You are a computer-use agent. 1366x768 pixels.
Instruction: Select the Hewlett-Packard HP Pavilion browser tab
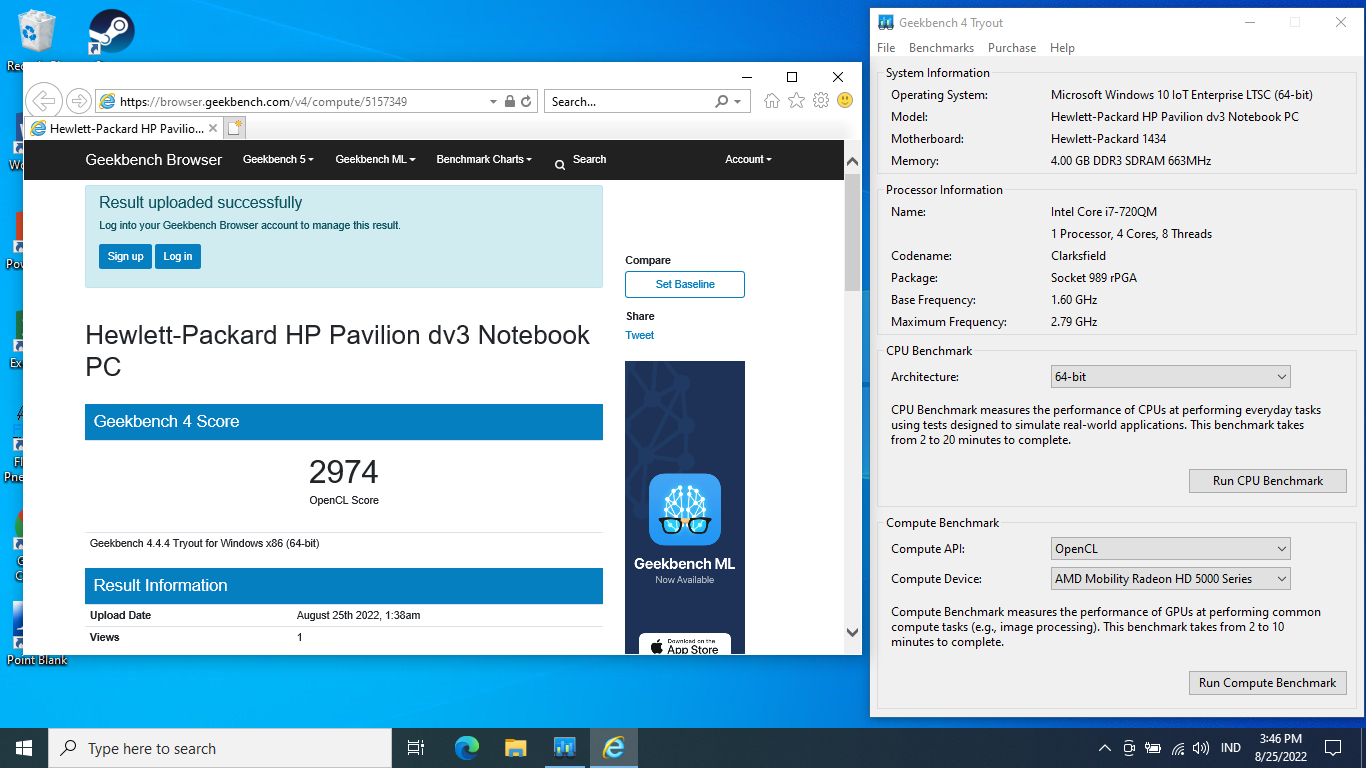click(x=123, y=128)
